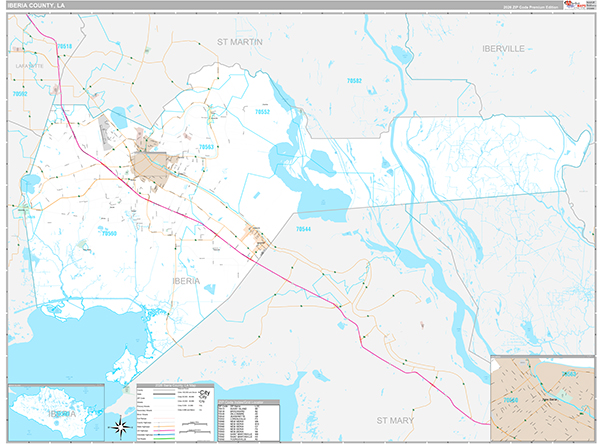Click the ZIP code 70563 label
The height and width of the screenshot is (444, 600).
coord(206,147)
